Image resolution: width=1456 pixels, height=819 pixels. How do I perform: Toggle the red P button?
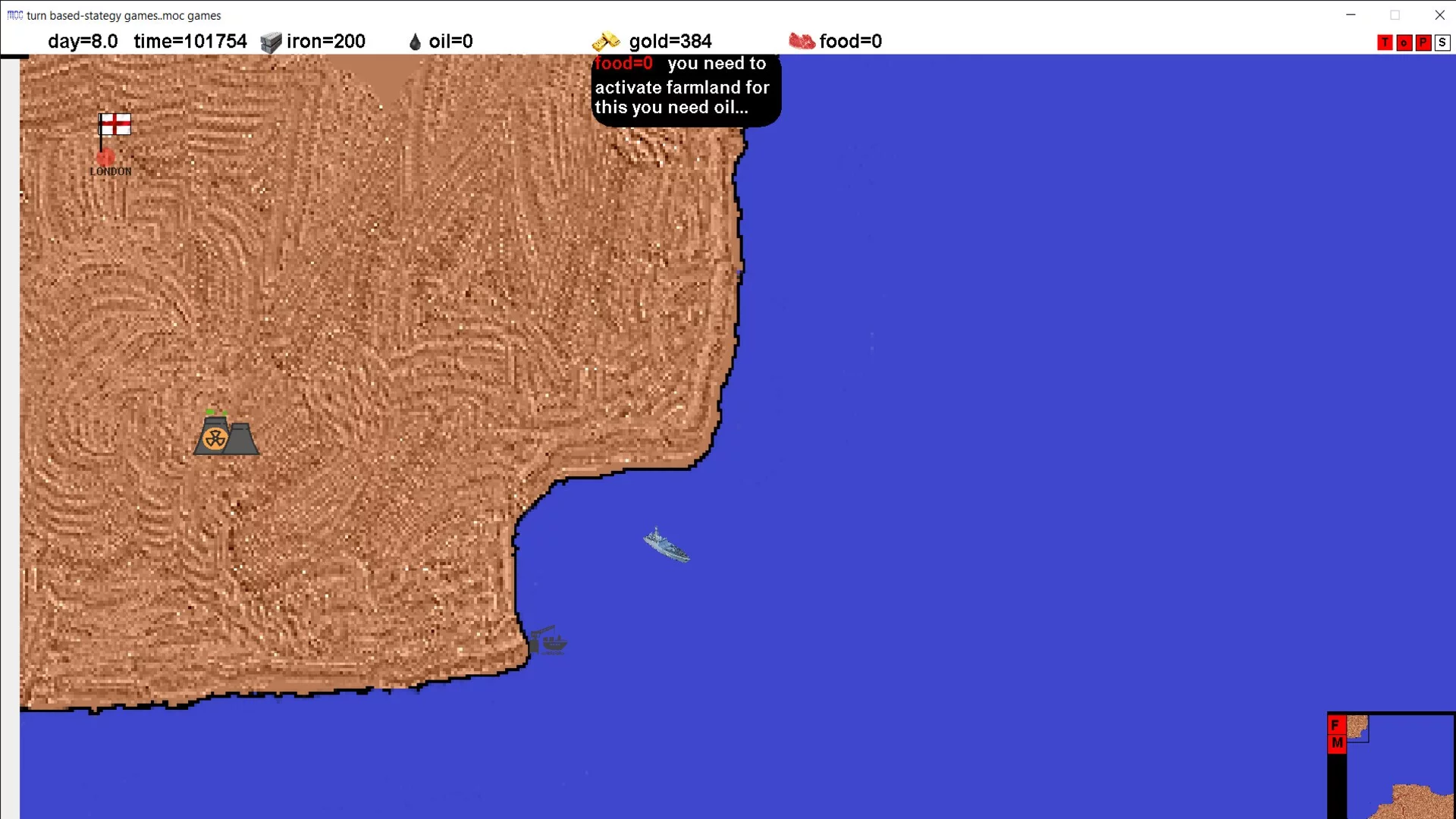click(x=1423, y=42)
